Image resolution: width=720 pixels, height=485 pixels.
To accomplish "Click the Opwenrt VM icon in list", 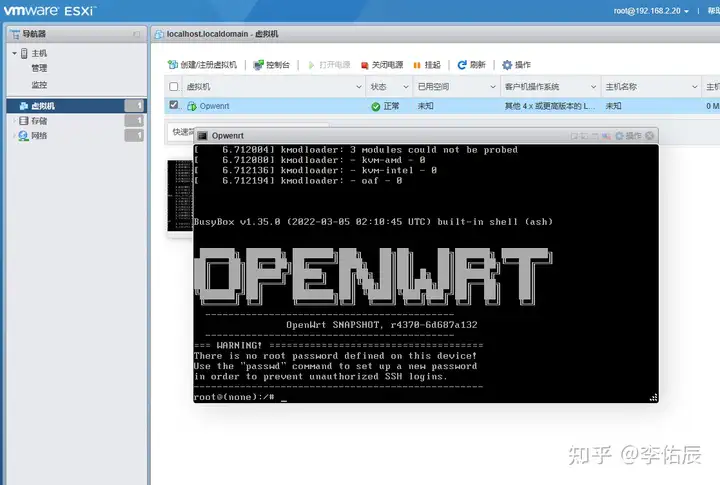I will pos(192,106).
